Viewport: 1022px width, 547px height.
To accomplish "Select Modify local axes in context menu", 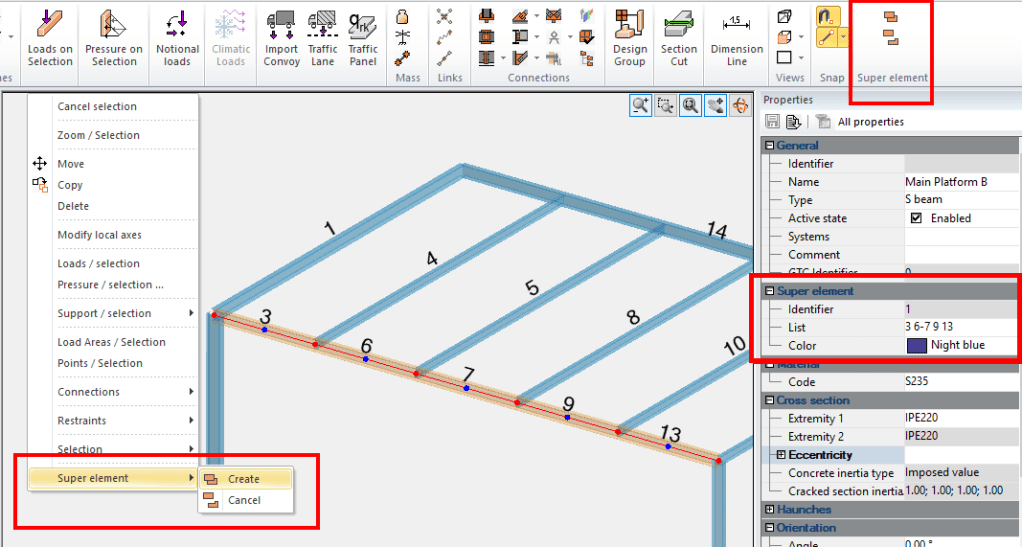I will click(x=99, y=235).
